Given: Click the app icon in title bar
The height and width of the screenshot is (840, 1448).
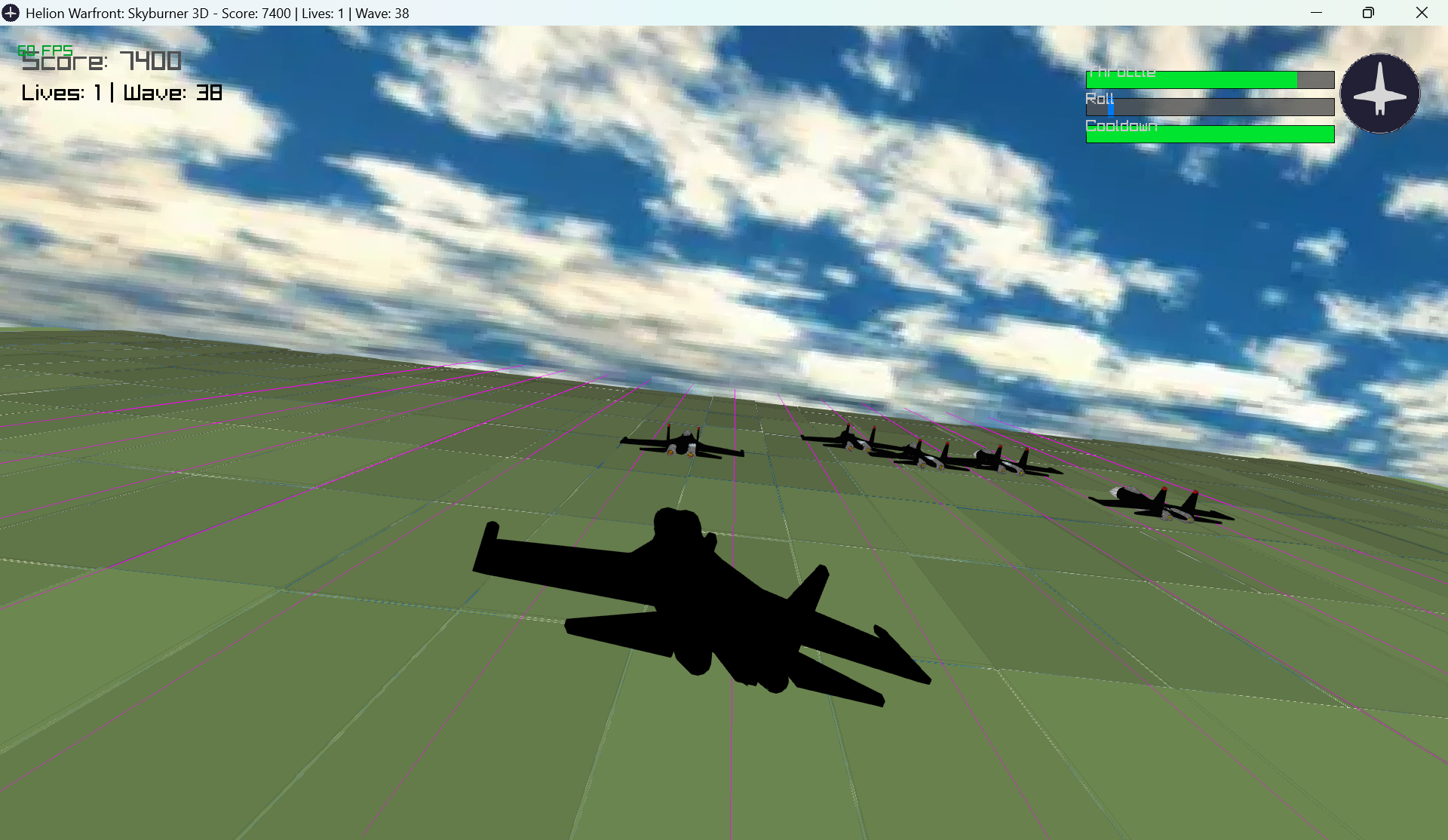Looking at the screenshot, I should click(11, 13).
